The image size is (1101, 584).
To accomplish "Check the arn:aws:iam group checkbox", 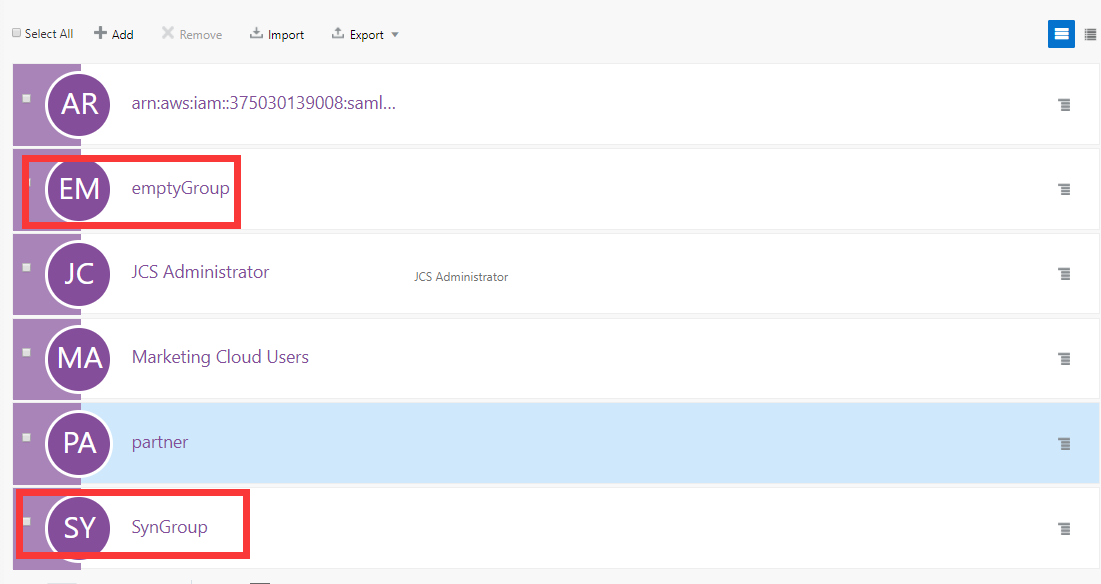I will coord(27,98).
